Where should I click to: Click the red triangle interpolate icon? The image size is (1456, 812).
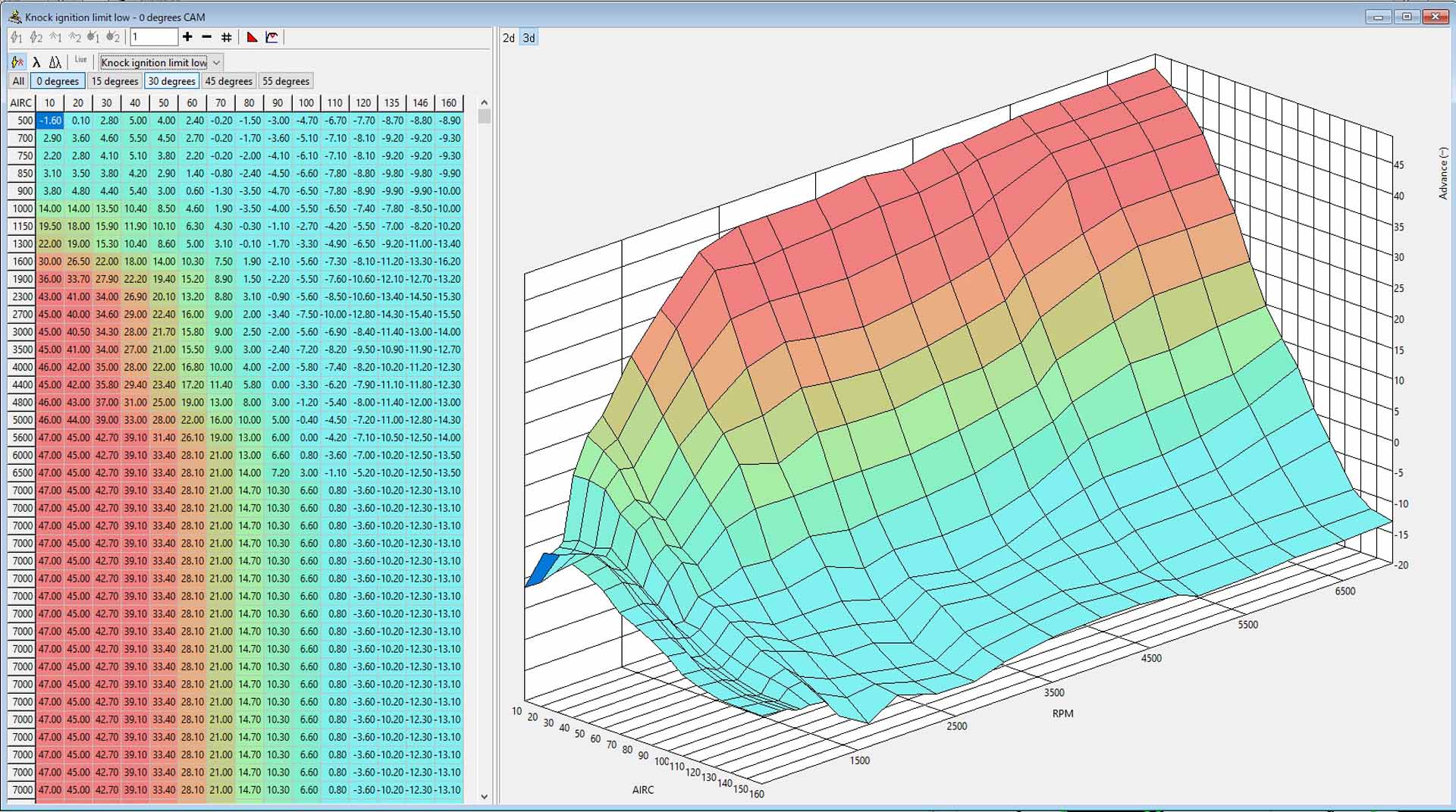tap(253, 37)
